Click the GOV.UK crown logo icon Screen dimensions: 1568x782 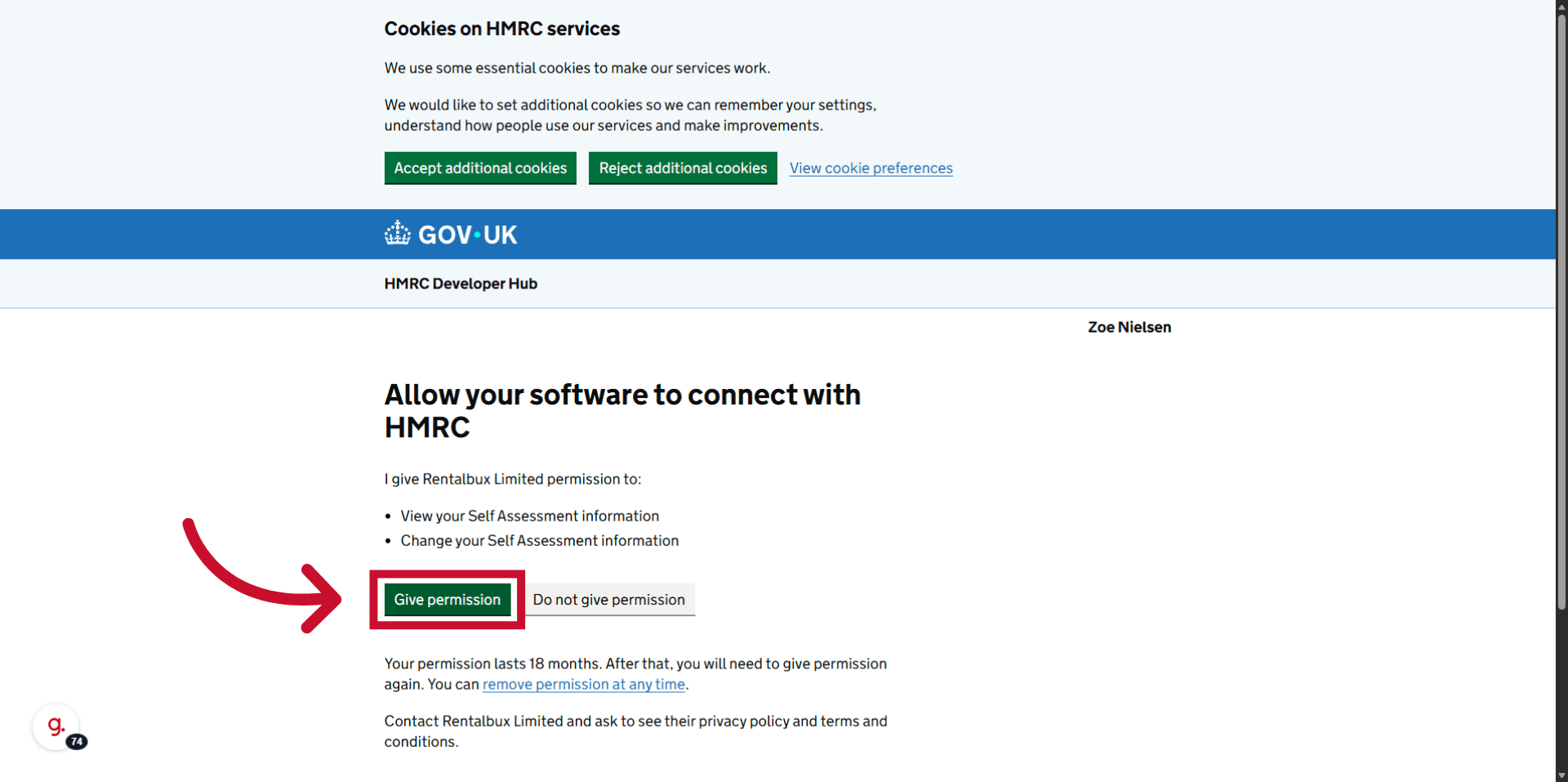(398, 234)
